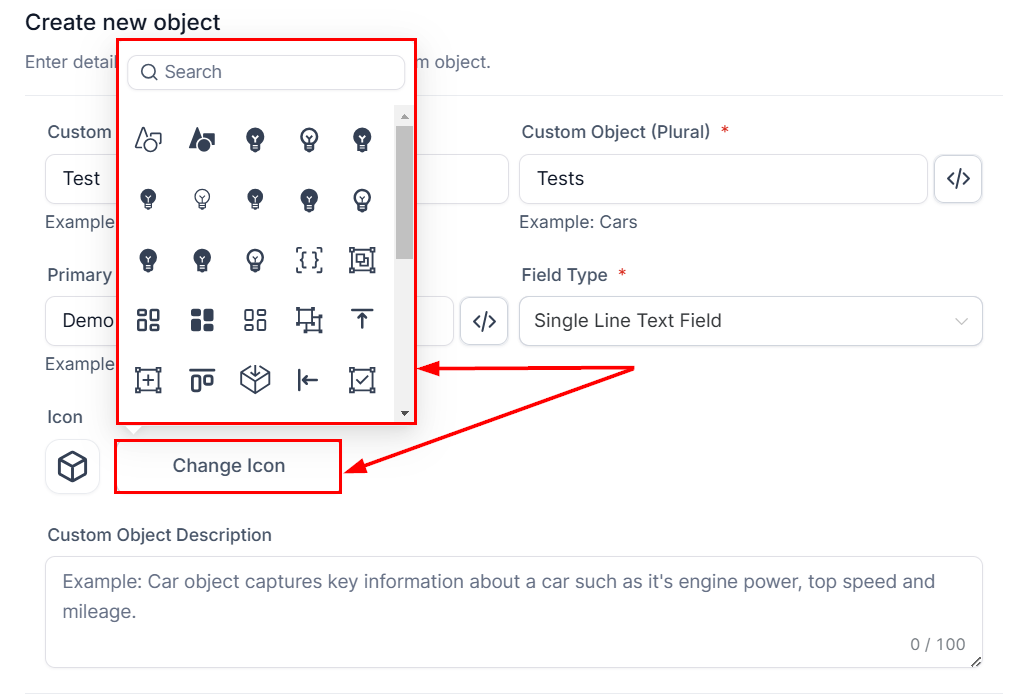This screenshot has height=699, width=1015.
Task: Pick the overlapping squares group icon
Action: [x=362, y=260]
